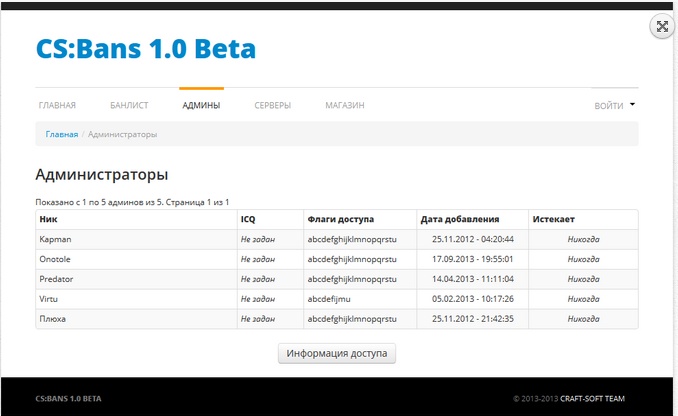
Task: Select admin row Плюха
Action: (x=337, y=319)
